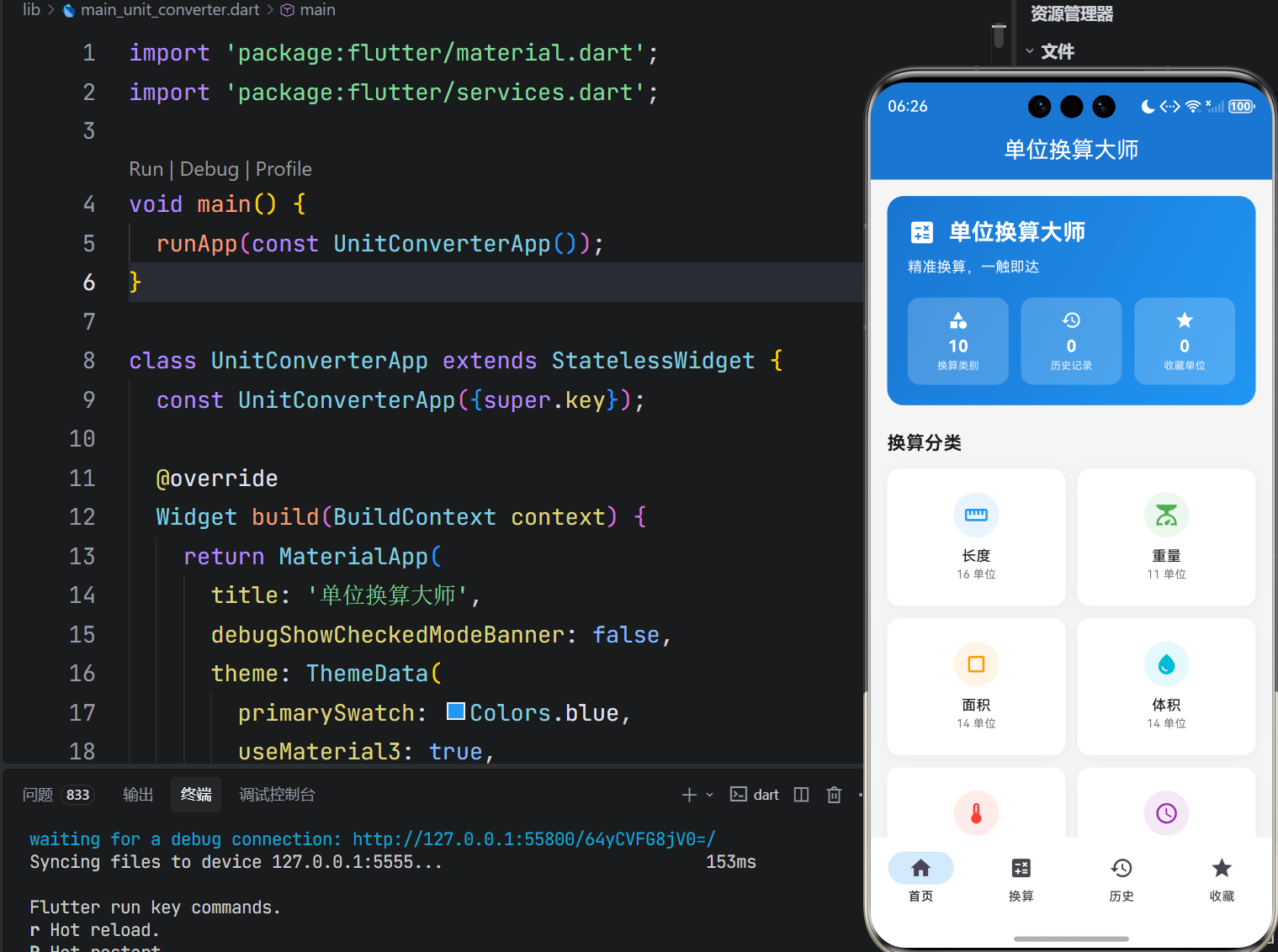Click 'UnitConverterApp' in class declaration on line 8
This screenshot has height=952, width=1278.
pyautogui.click(x=320, y=361)
